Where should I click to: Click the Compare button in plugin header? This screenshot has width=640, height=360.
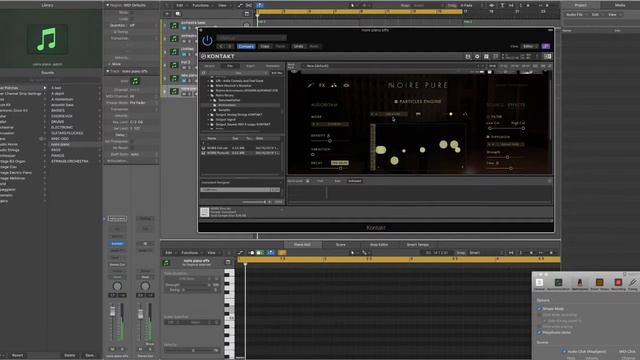246,47
